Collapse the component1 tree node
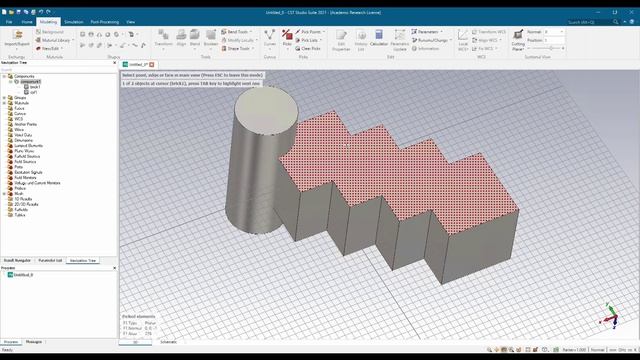This screenshot has width=640, height=360. point(11,82)
